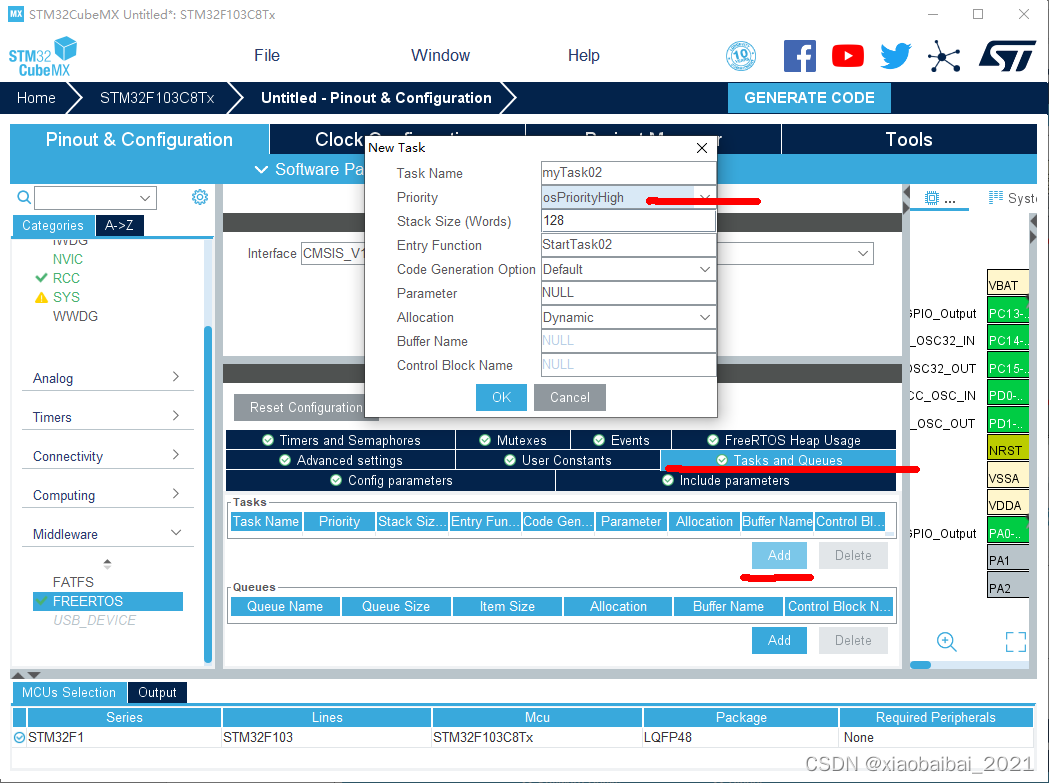This screenshot has width=1049, height=783.
Task: Open the Events tab
Action: [x=621, y=440]
